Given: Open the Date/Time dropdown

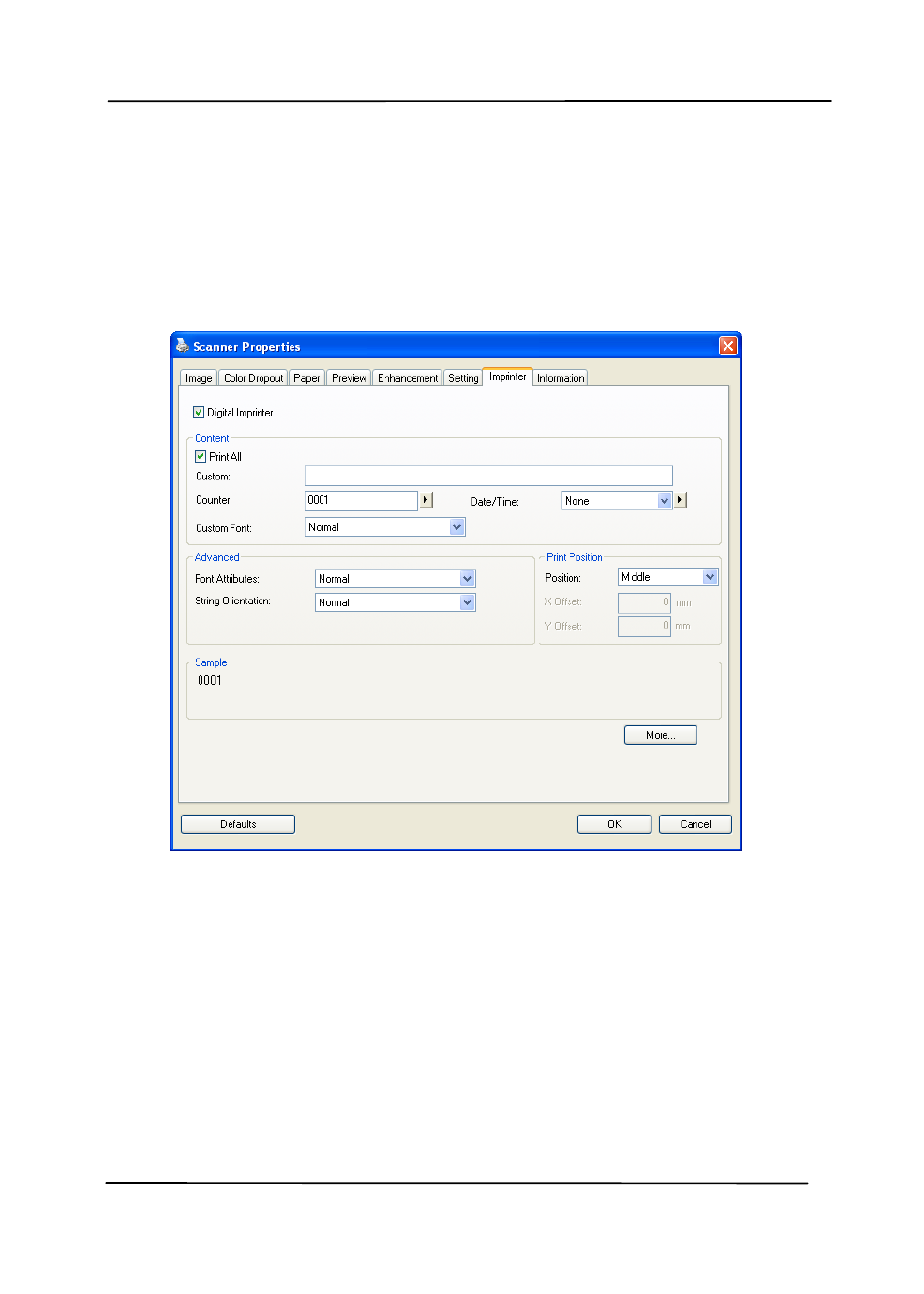Looking at the screenshot, I should pos(663,501).
